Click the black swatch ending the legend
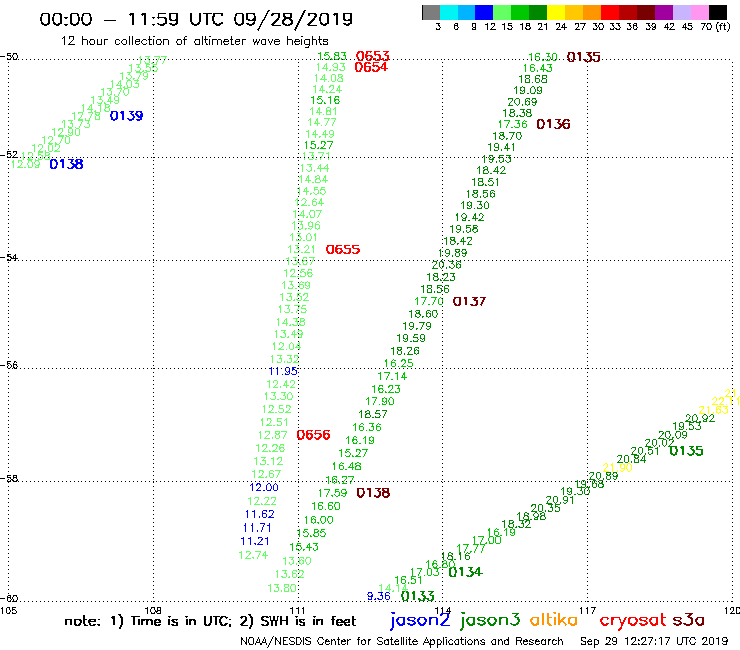This screenshot has height=650, width=740. (x=717, y=12)
